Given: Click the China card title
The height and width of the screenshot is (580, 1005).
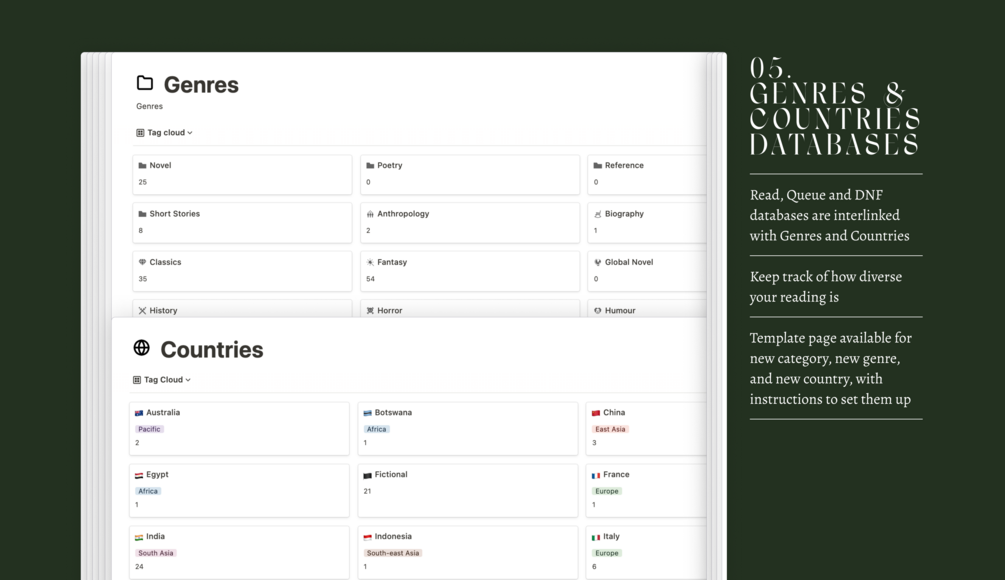Looking at the screenshot, I should (x=614, y=413).
